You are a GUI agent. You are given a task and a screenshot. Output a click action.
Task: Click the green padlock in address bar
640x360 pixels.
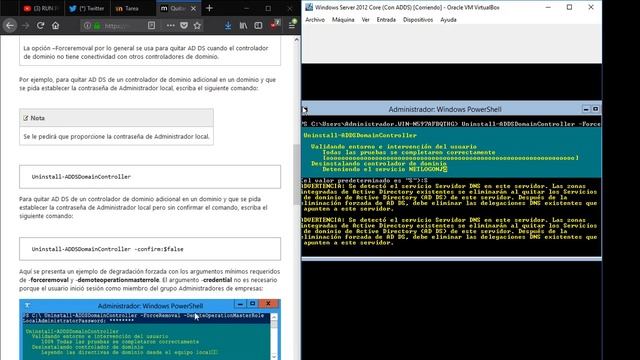pyautogui.click(x=97, y=26)
